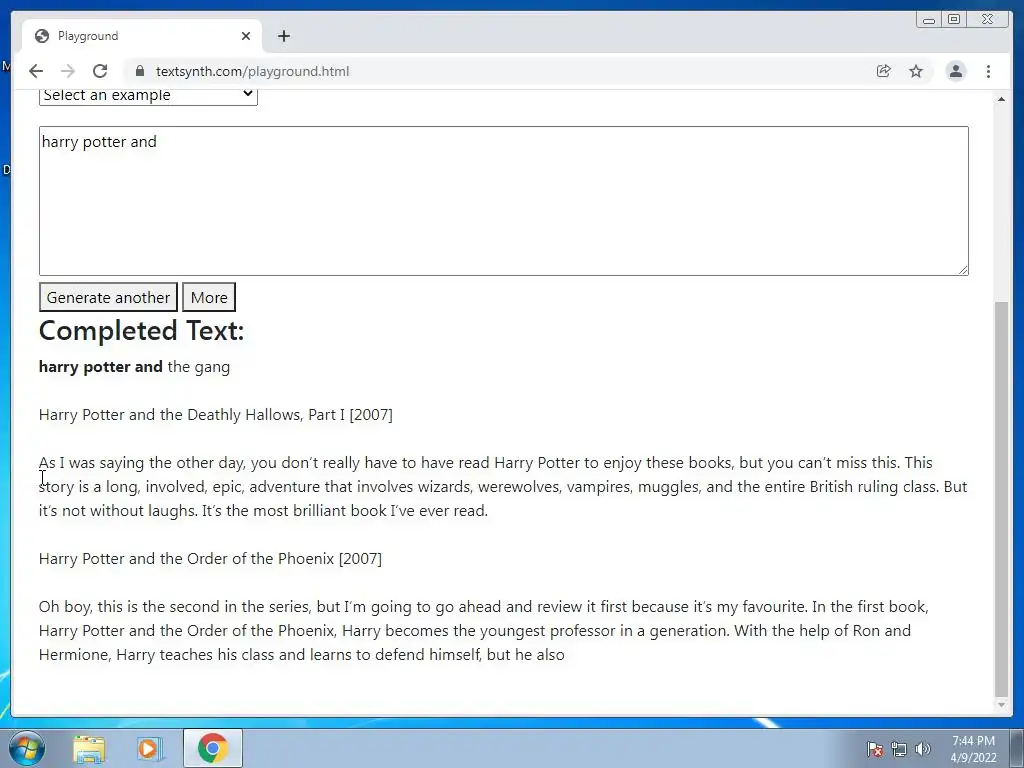Click the Generate another button
This screenshot has height=768, width=1024.
[108, 297]
